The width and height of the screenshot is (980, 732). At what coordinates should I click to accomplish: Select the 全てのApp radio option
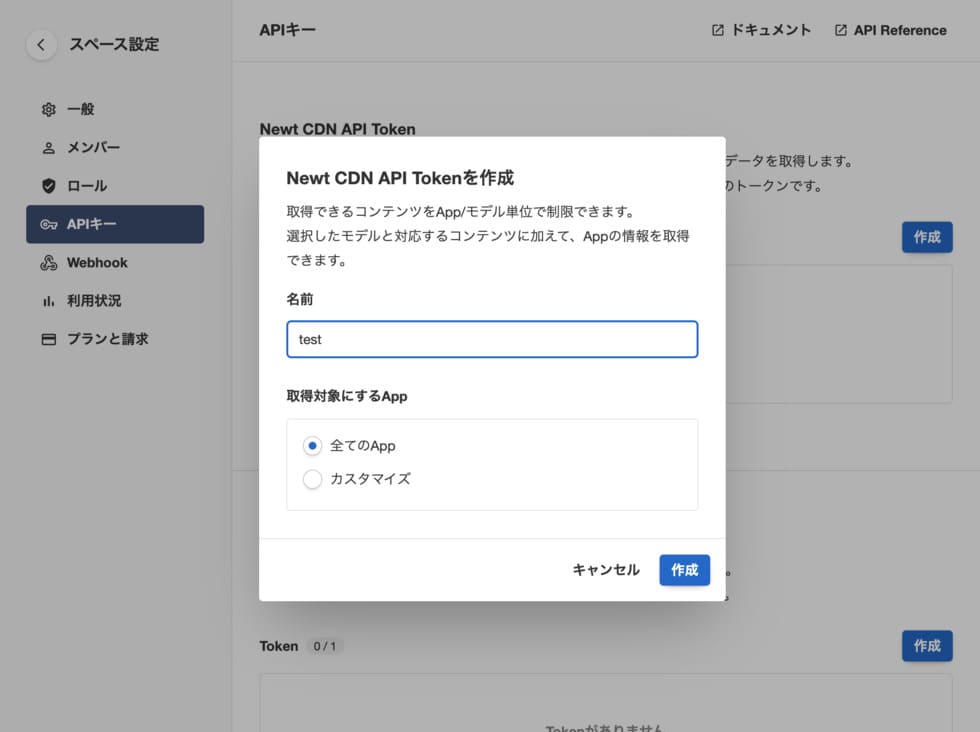[x=312, y=446]
